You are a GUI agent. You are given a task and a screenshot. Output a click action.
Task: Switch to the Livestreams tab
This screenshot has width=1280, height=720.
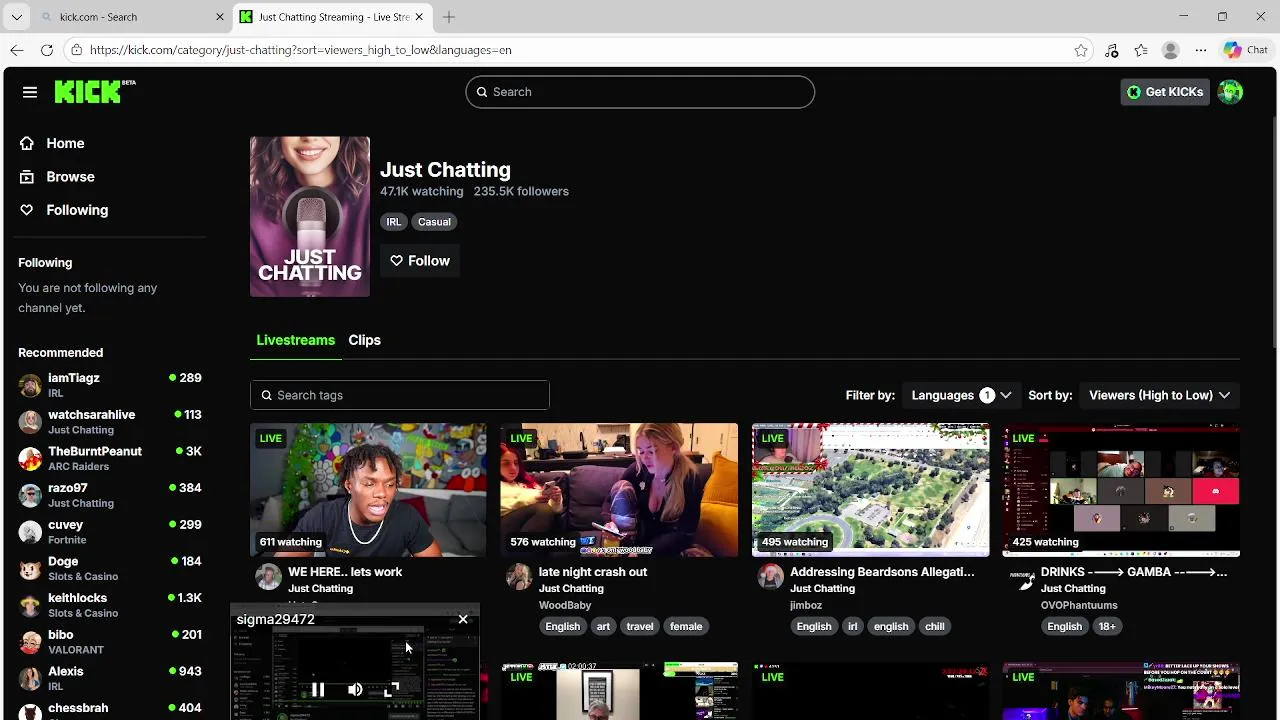[296, 340]
